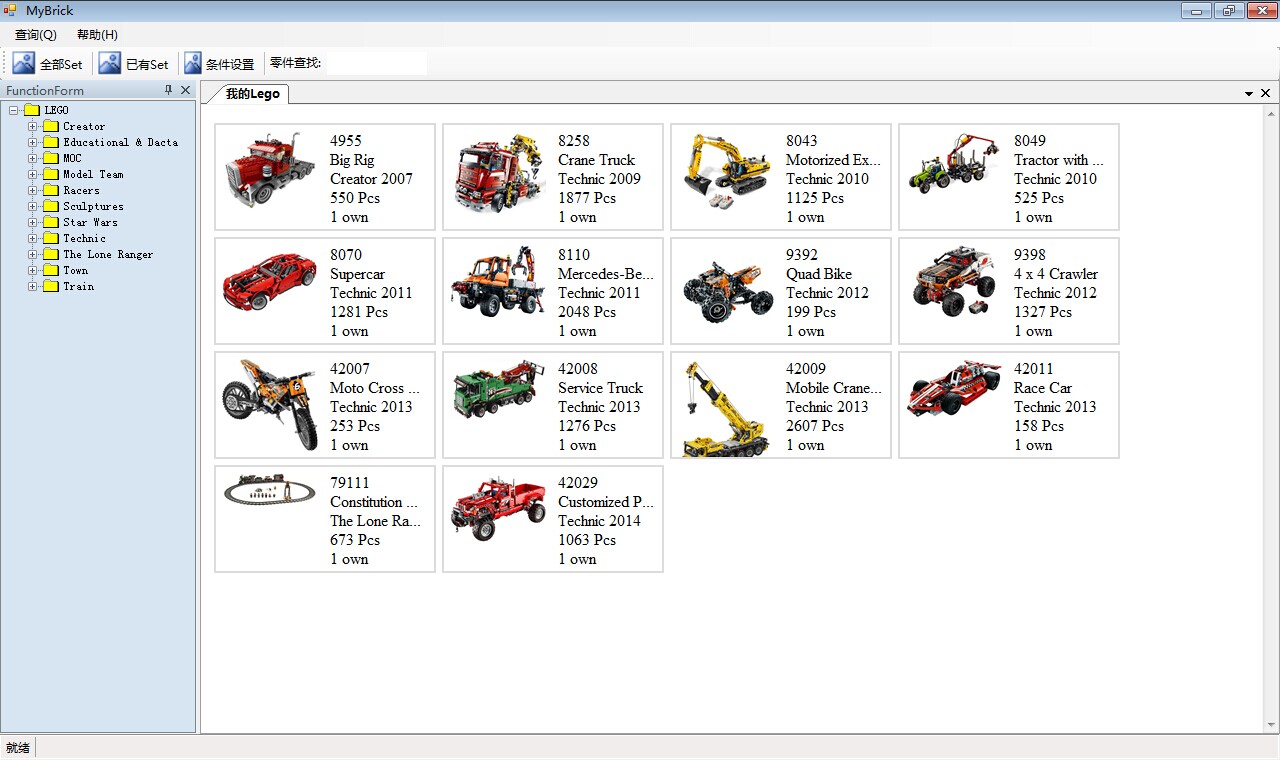Click the MyBrick app icon in title bar
The image size is (1280, 760).
click(11, 10)
